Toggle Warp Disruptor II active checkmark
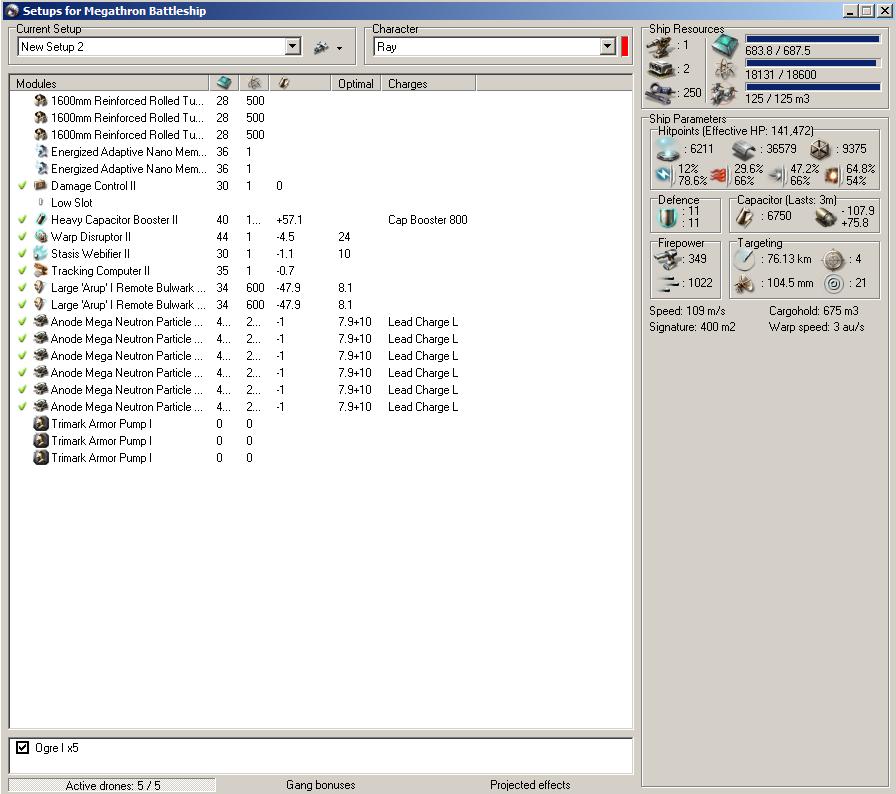This screenshot has width=896, height=794. click(22, 236)
